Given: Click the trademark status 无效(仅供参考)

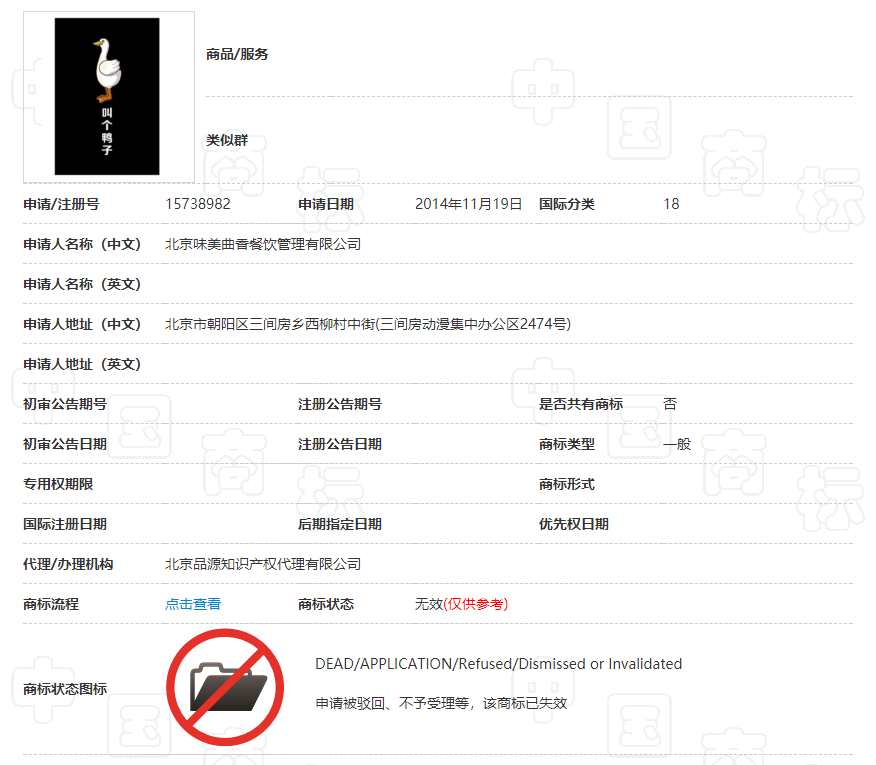Looking at the screenshot, I should coord(461,604).
